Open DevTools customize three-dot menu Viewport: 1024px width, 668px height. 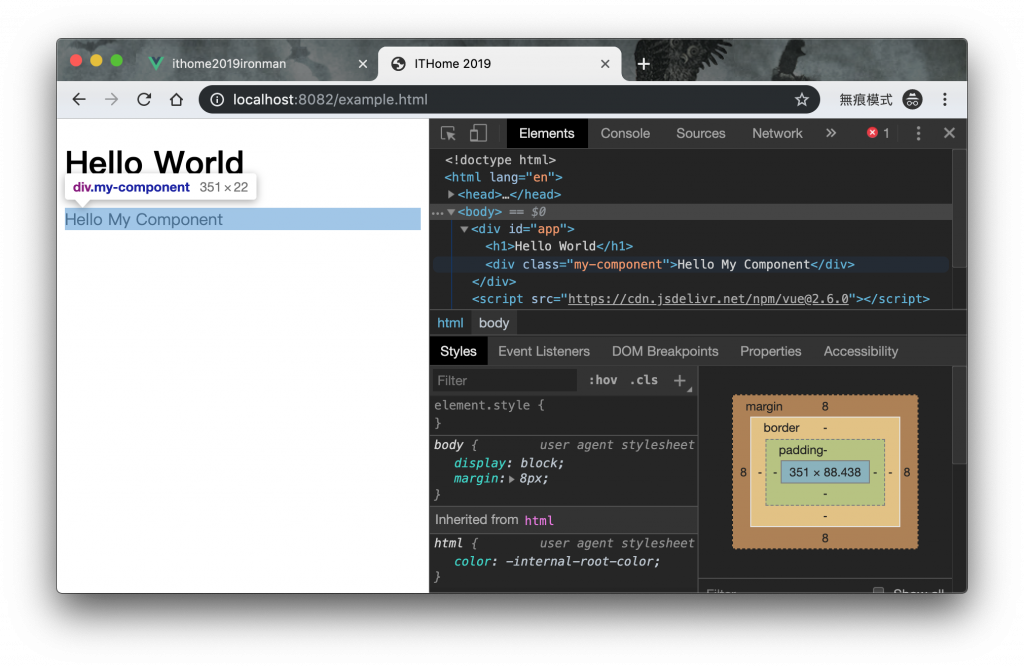tap(919, 133)
